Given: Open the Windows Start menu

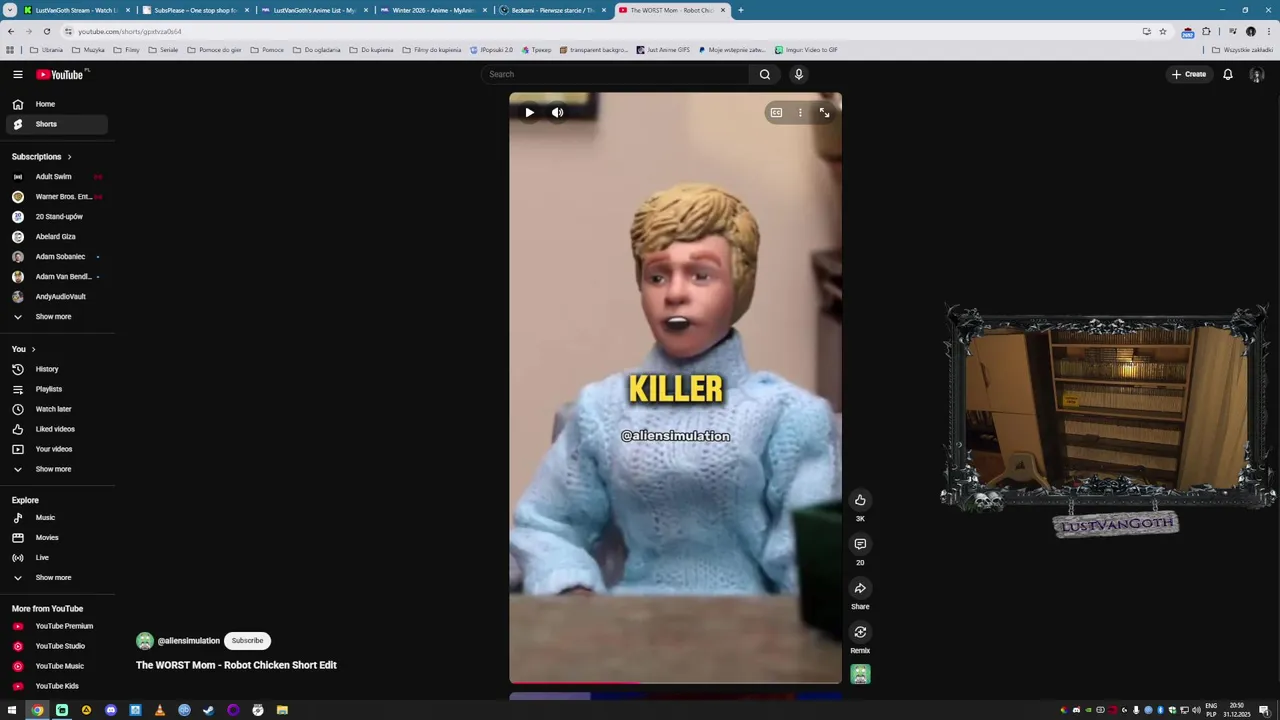Looking at the screenshot, I should click(12, 710).
